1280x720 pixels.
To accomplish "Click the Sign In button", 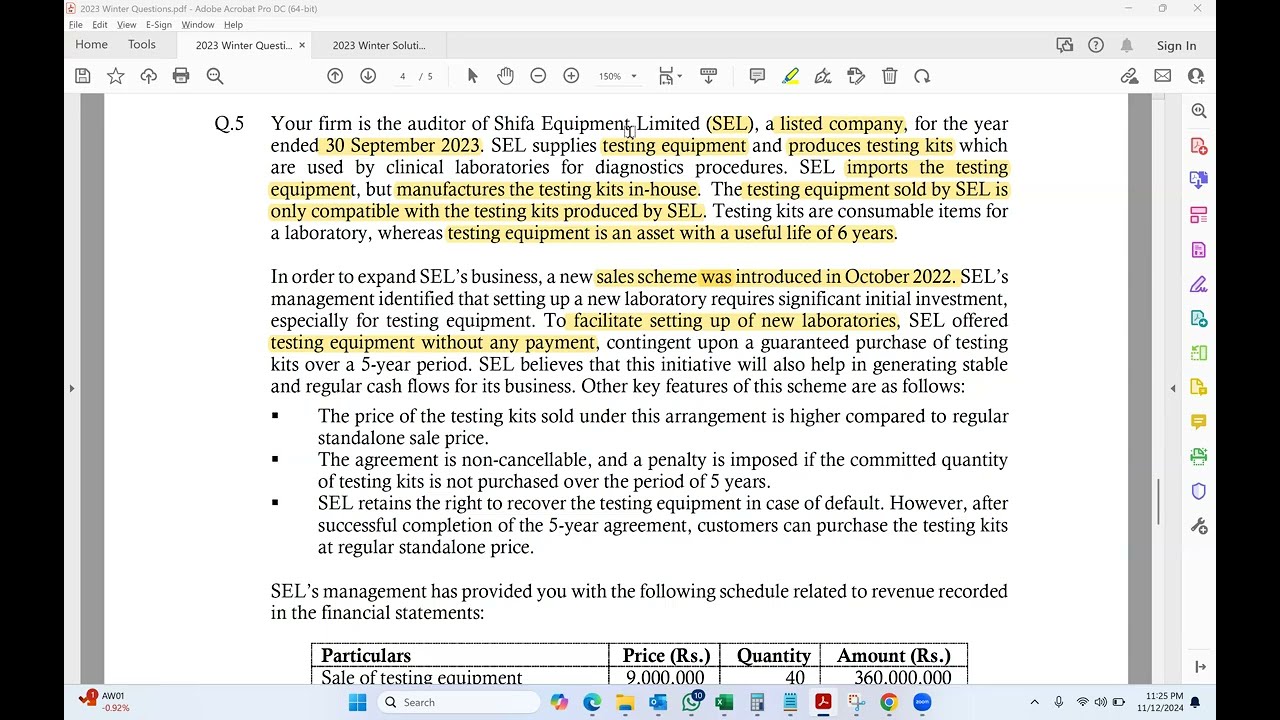I will [x=1176, y=46].
